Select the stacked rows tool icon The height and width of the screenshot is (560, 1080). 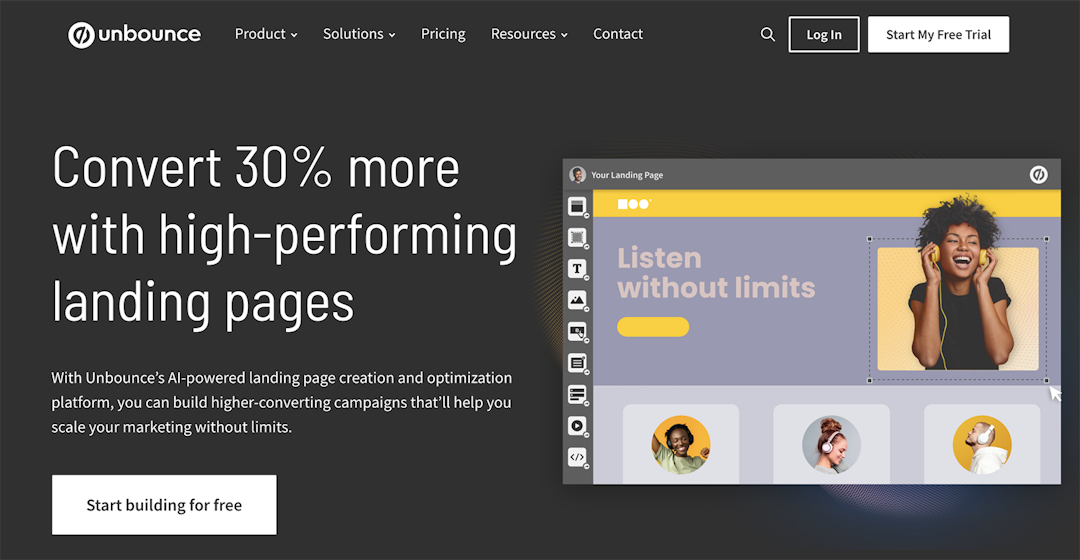pyautogui.click(x=577, y=394)
